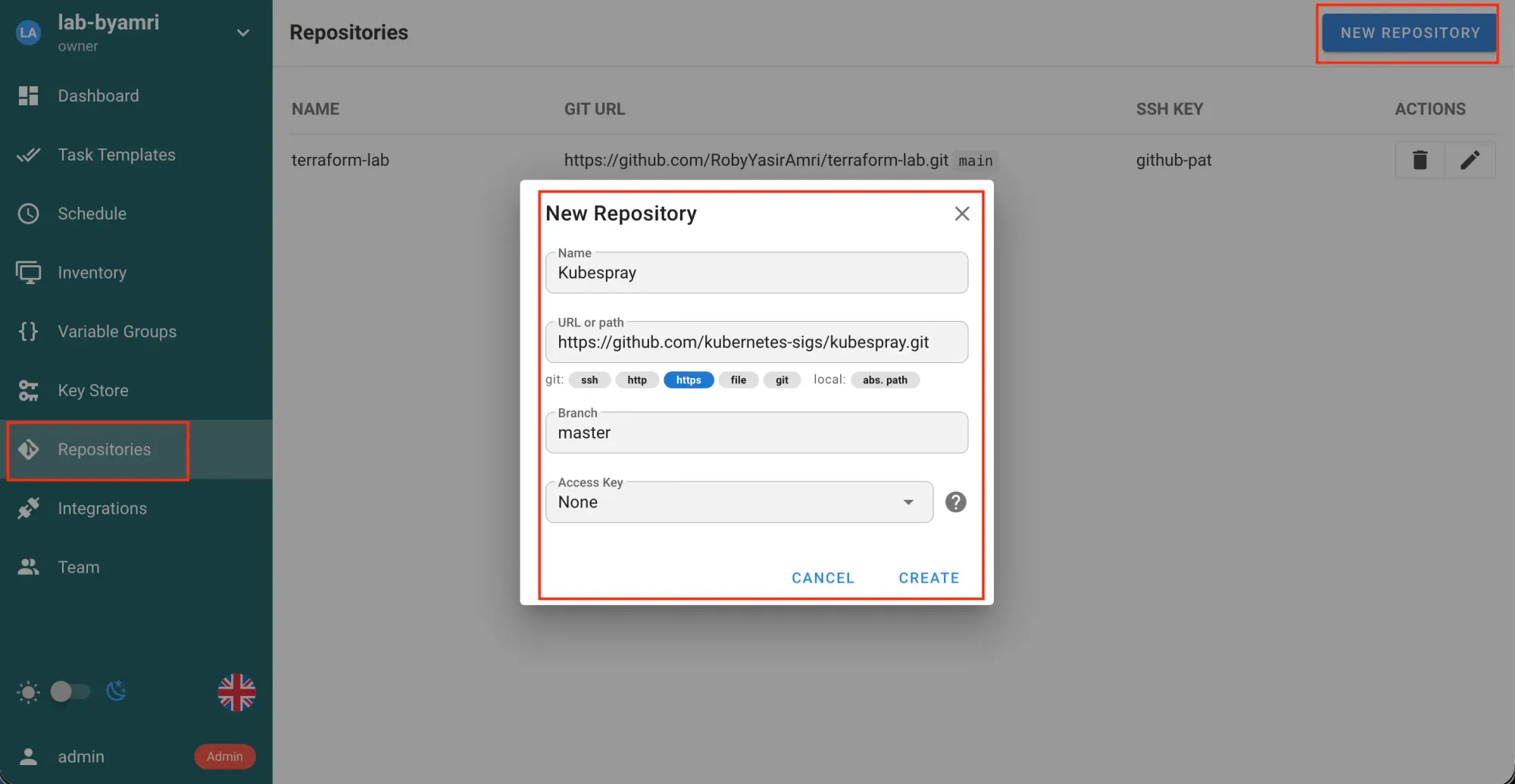Viewport: 1515px width, 784px height.
Task: Edit the Branch field showing master
Action: 756,433
